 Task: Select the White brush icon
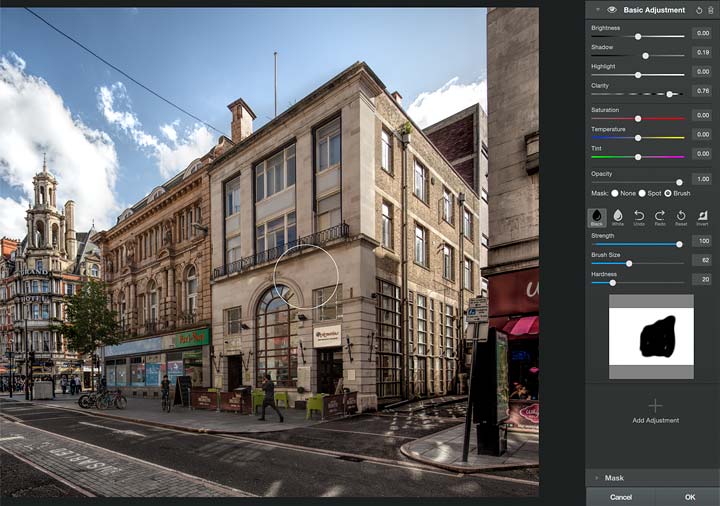(618, 217)
